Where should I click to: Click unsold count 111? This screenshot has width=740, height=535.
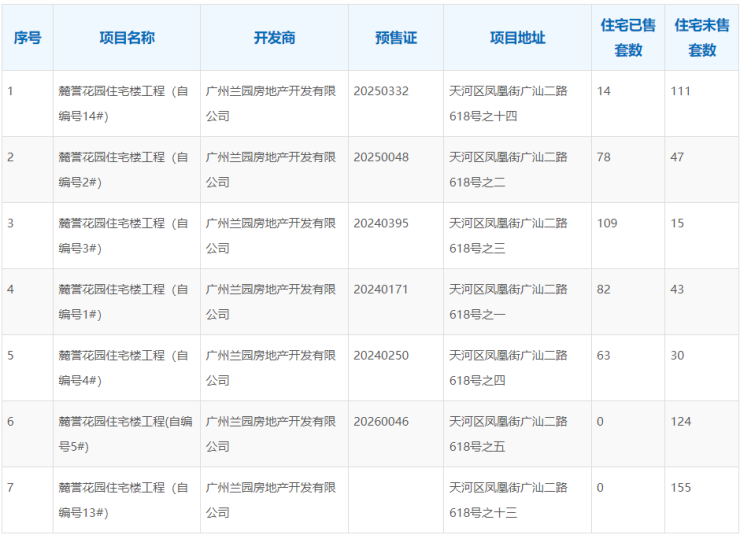click(681, 91)
